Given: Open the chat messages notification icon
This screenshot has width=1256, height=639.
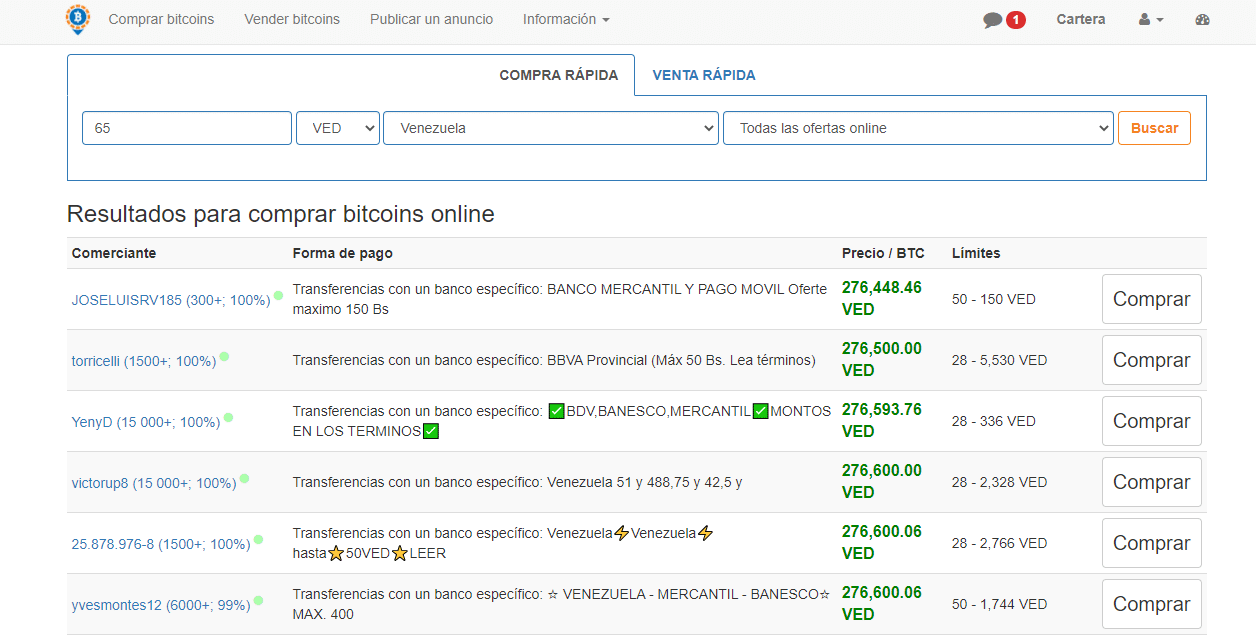Looking at the screenshot, I should [x=993, y=20].
